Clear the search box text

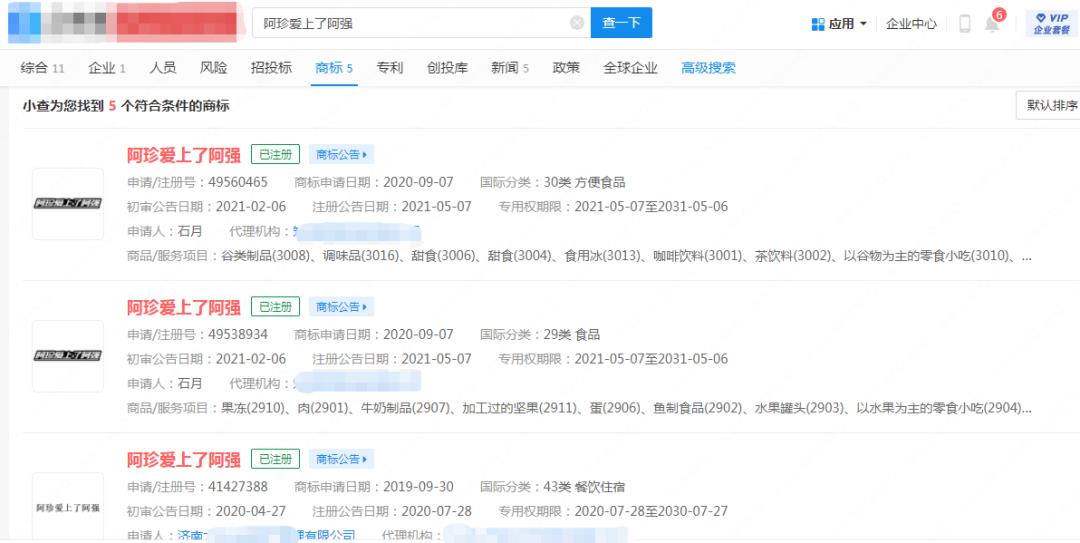pos(577,23)
